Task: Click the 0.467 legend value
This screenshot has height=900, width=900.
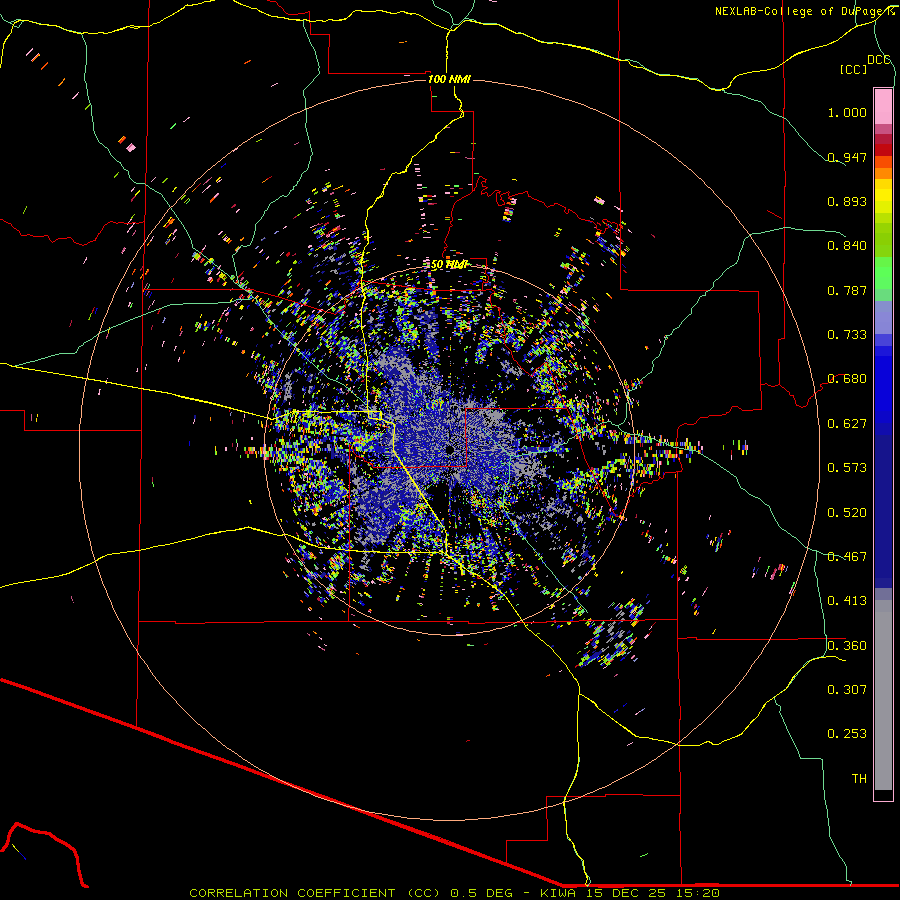Action: pos(847,557)
